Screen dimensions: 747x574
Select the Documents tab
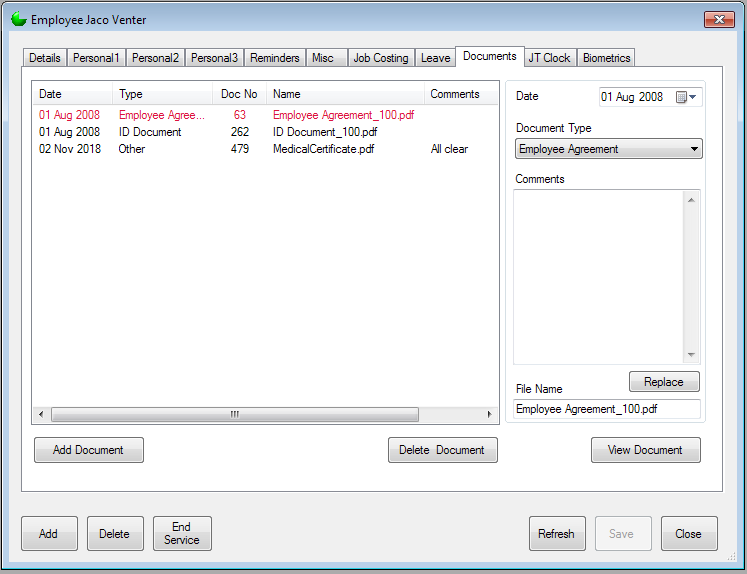tap(490, 56)
